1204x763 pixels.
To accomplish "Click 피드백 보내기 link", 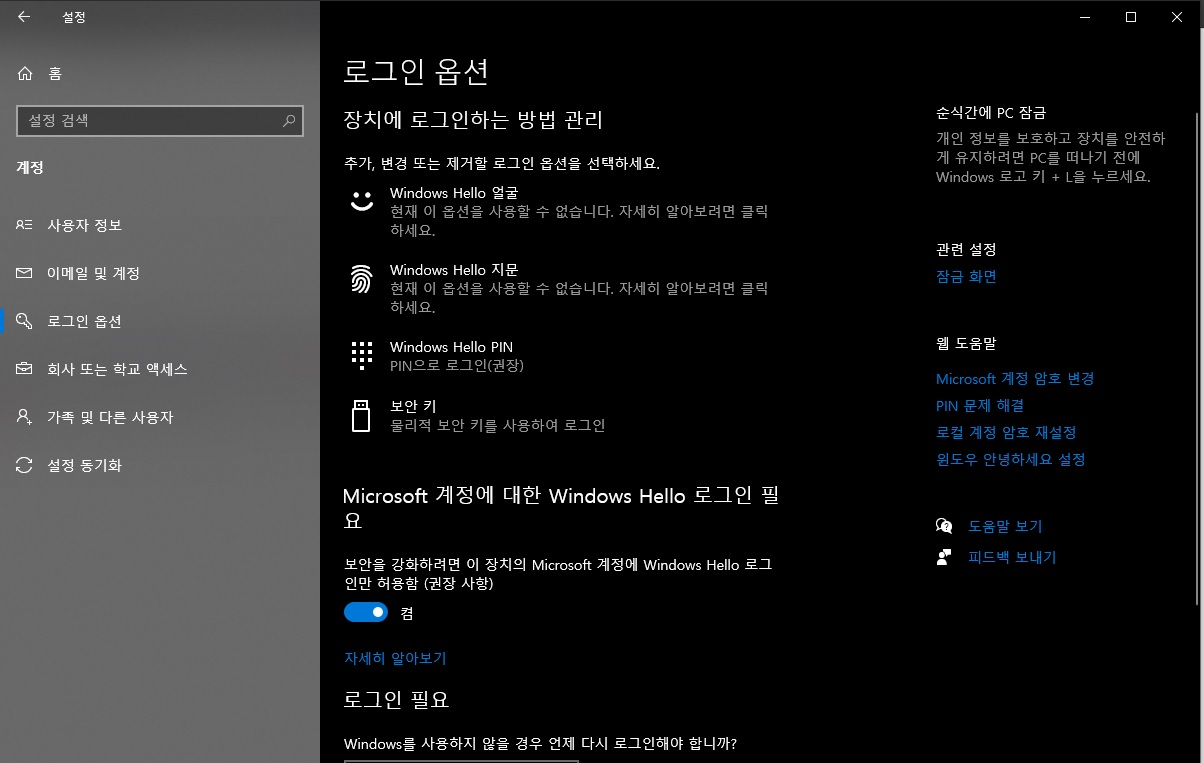I will tap(1012, 557).
